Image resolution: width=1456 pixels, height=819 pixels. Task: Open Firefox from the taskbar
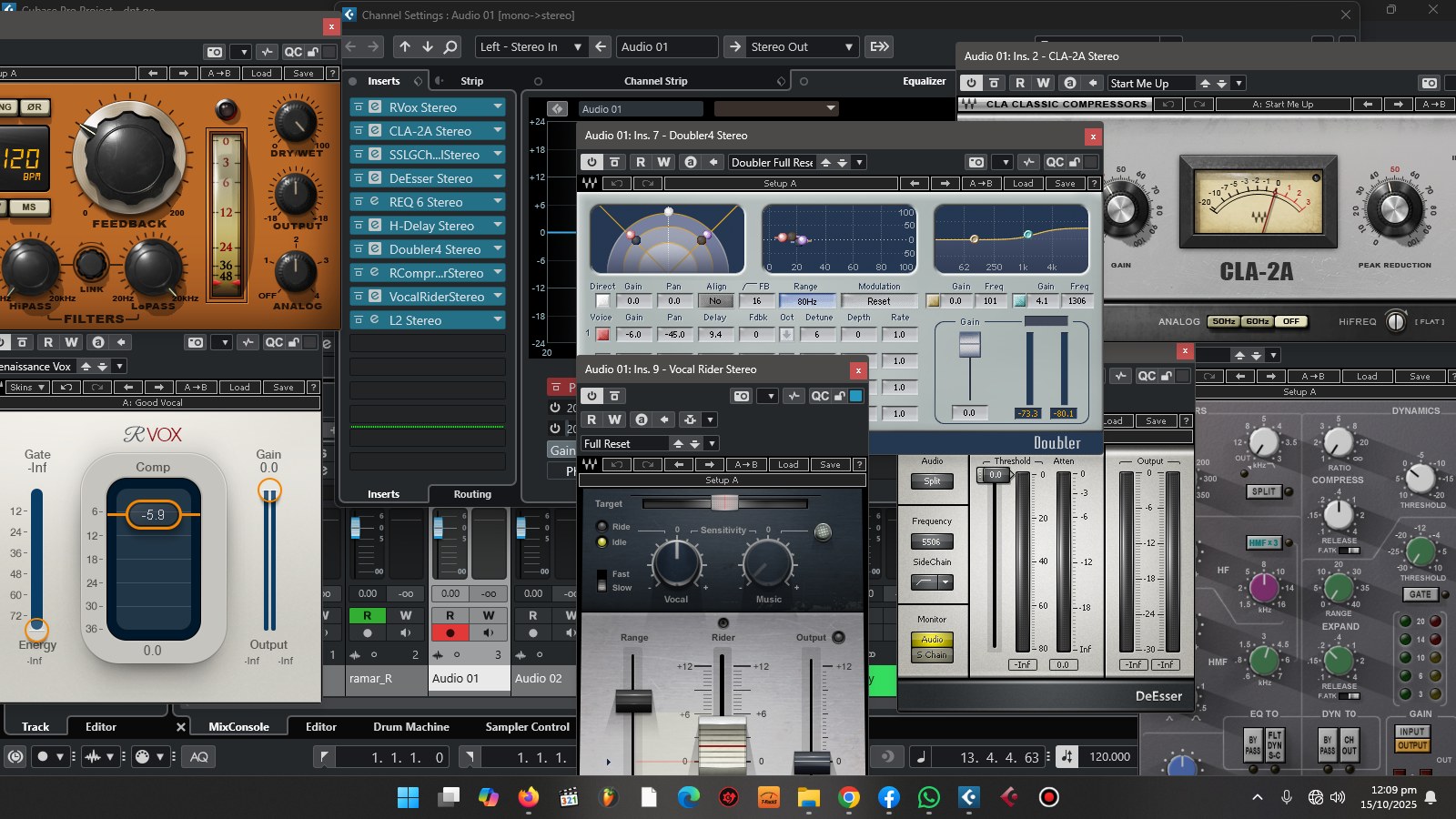528,798
